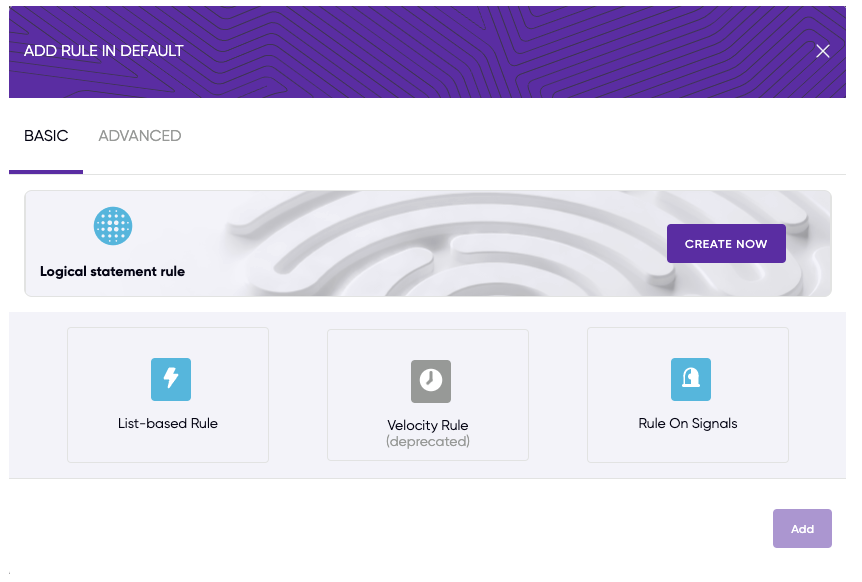Choose the Rule On Signals label
The height and width of the screenshot is (582, 862).
click(x=688, y=423)
